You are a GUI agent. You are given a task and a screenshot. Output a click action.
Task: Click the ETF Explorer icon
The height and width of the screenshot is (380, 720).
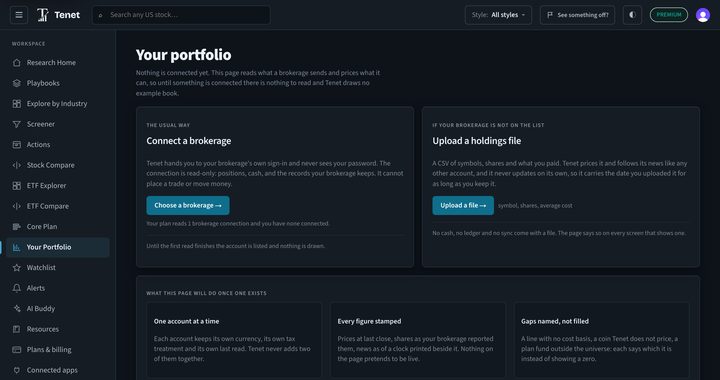17,185
